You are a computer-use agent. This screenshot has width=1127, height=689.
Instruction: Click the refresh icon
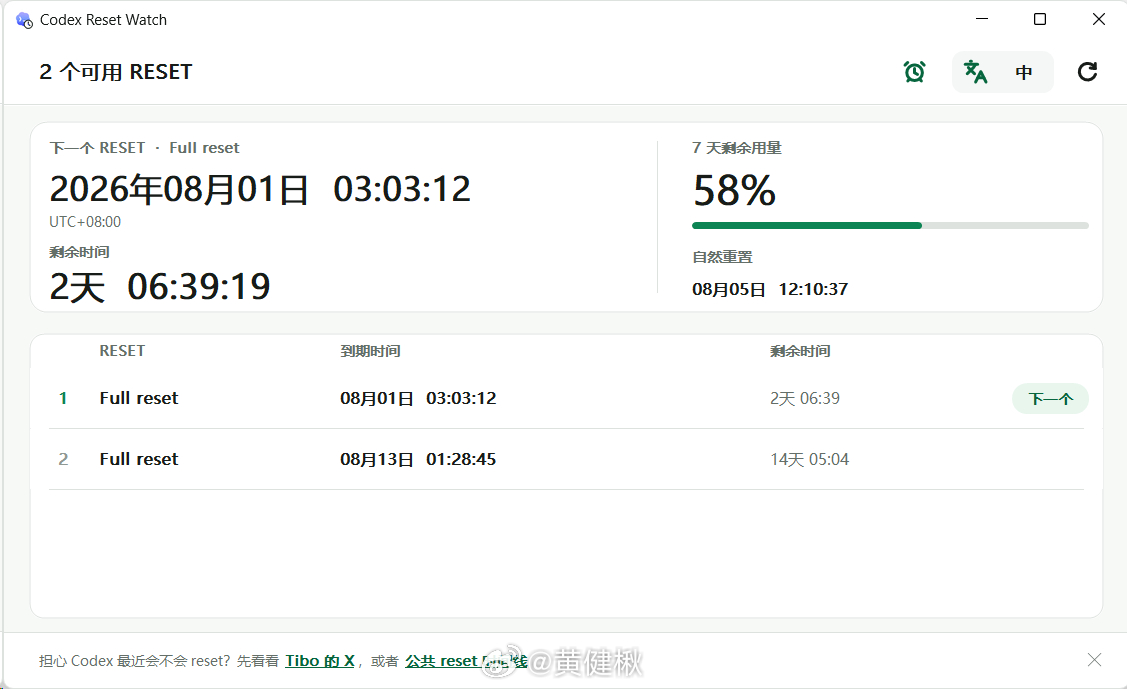tap(1087, 72)
